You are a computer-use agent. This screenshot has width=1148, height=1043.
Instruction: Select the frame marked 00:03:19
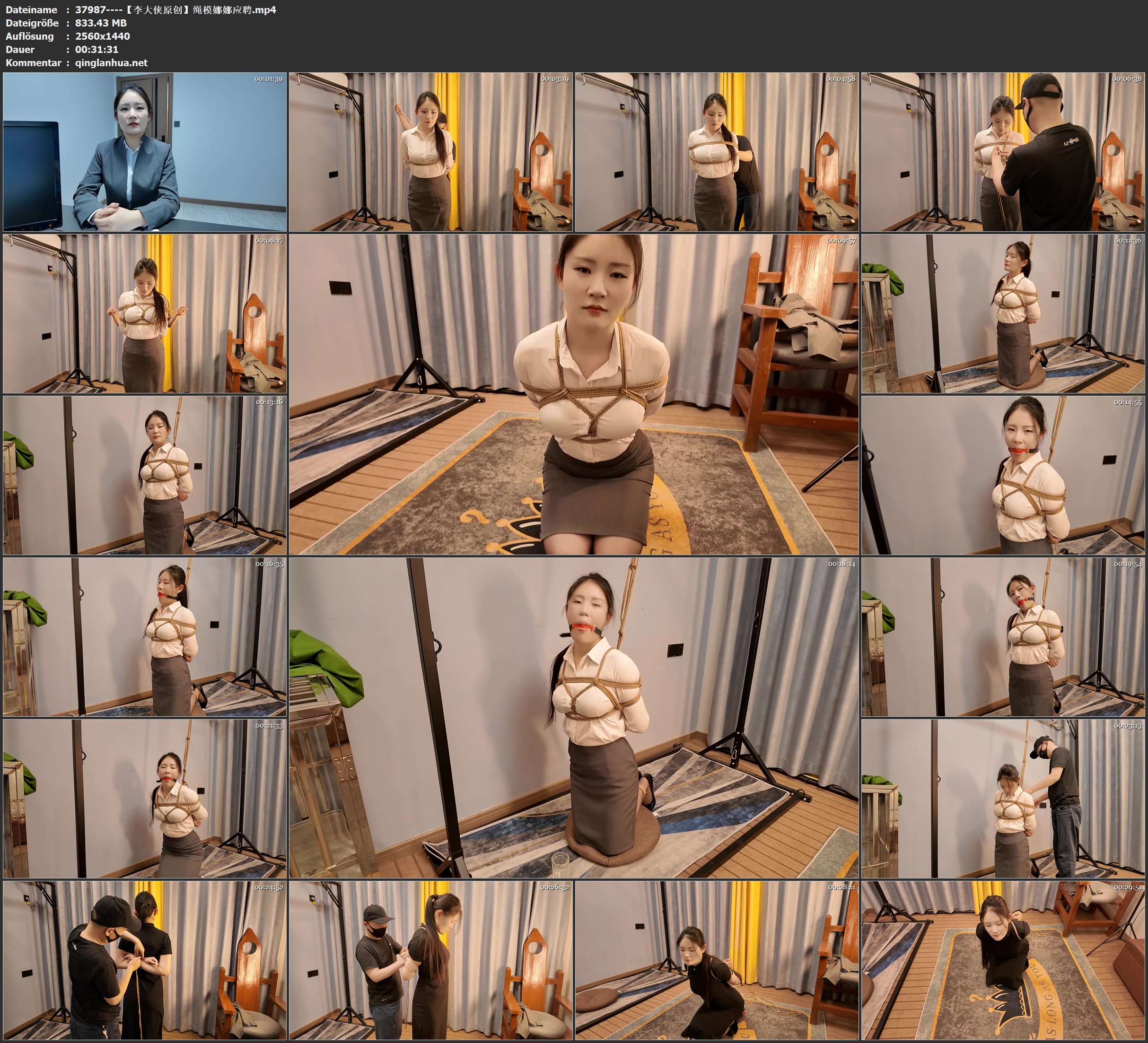coord(430,151)
